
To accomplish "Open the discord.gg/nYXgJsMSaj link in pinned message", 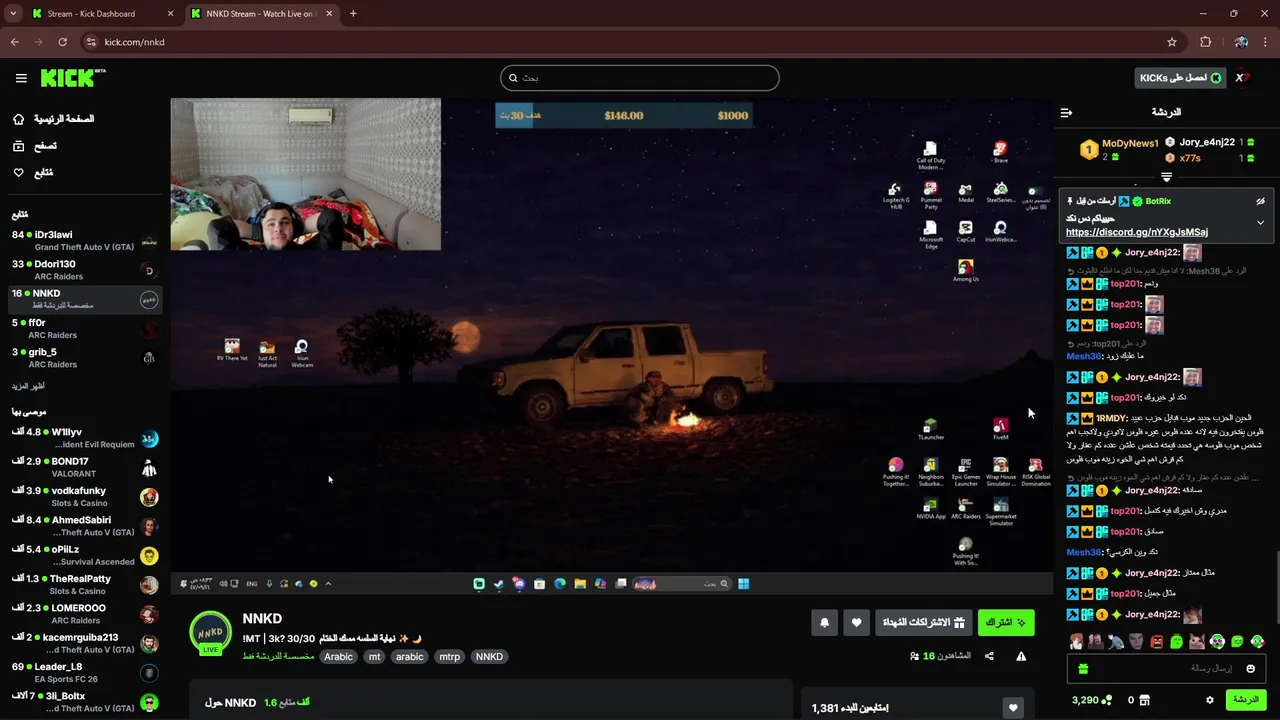I will pyautogui.click(x=1137, y=232).
